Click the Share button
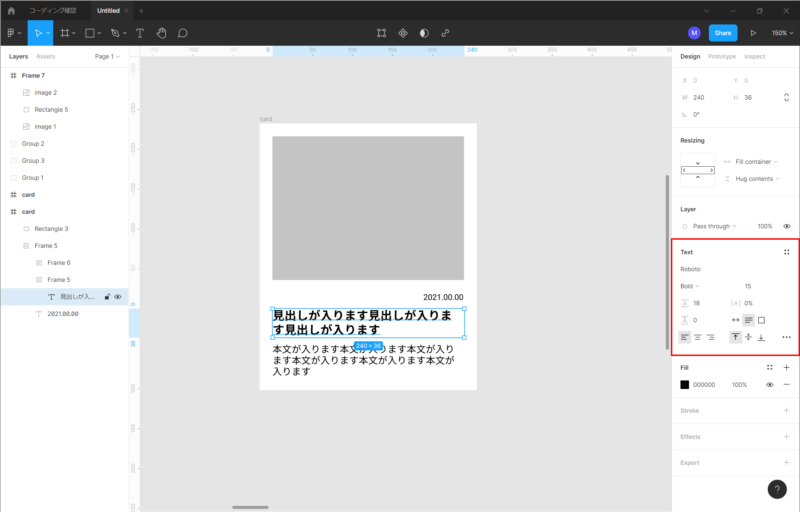800x512 pixels. (723, 33)
